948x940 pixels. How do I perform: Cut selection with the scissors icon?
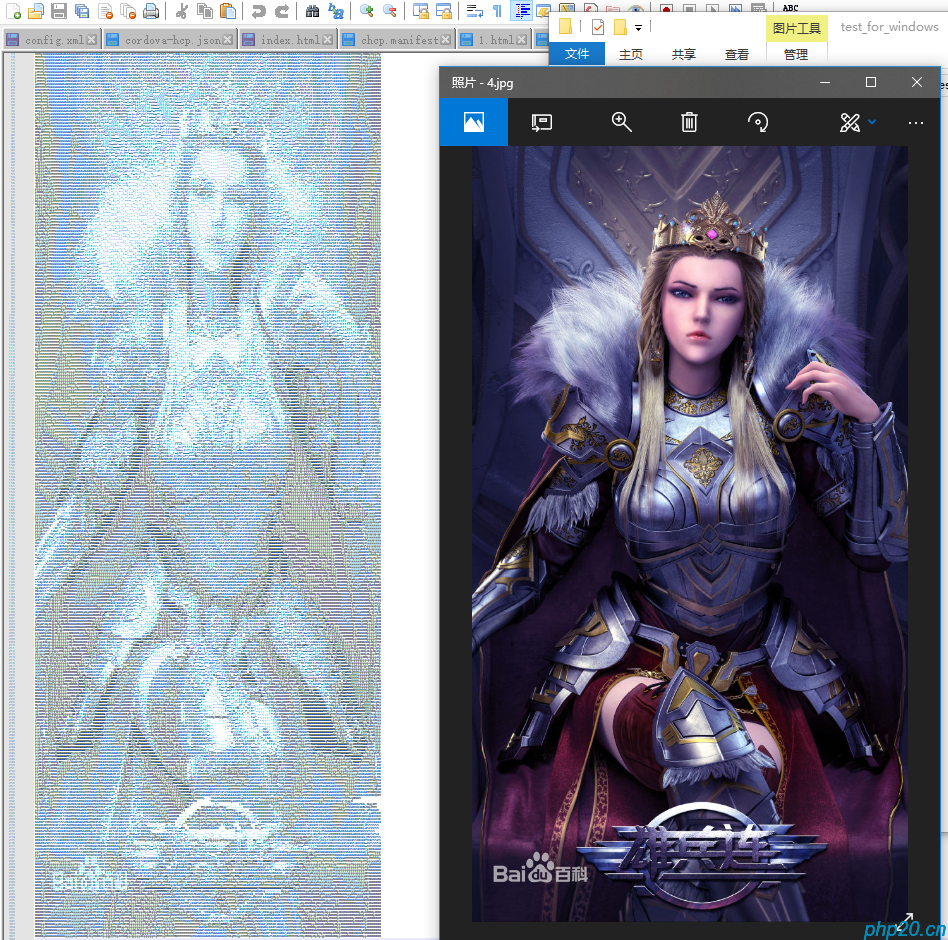(x=181, y=10)
